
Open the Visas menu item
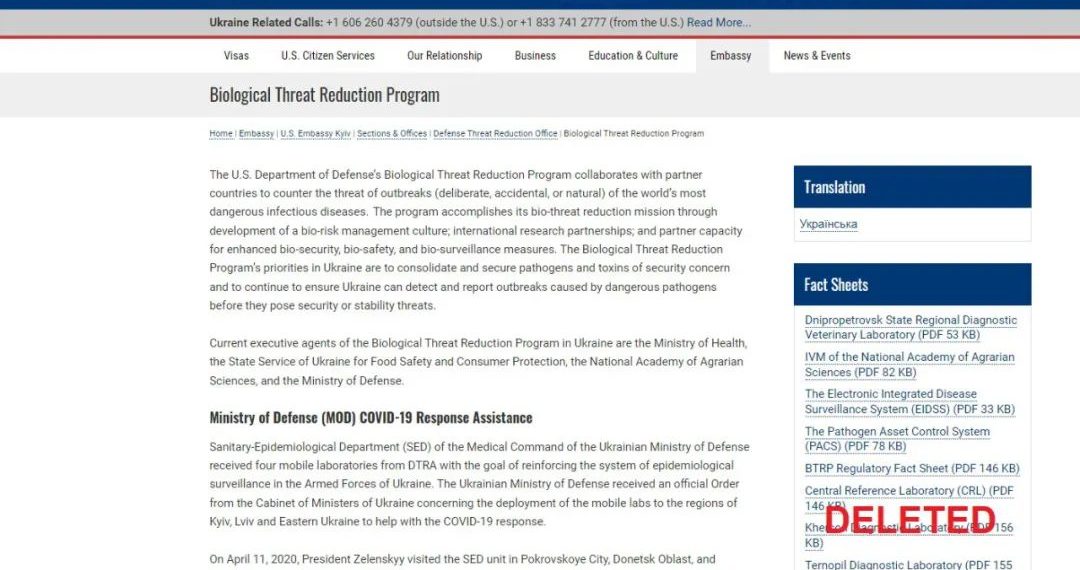(x=236, y=56)
